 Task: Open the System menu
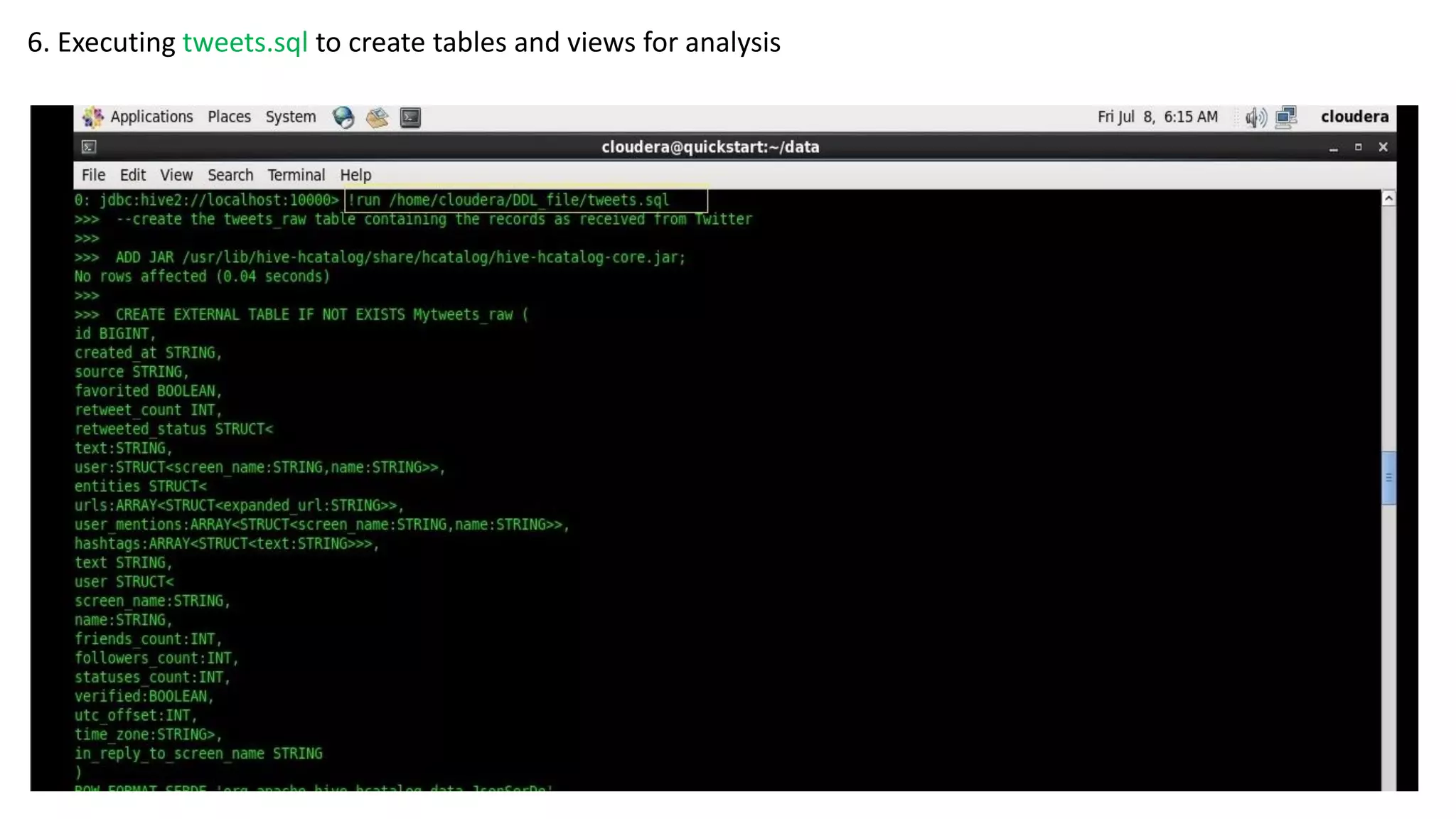(x=291, y=117)
